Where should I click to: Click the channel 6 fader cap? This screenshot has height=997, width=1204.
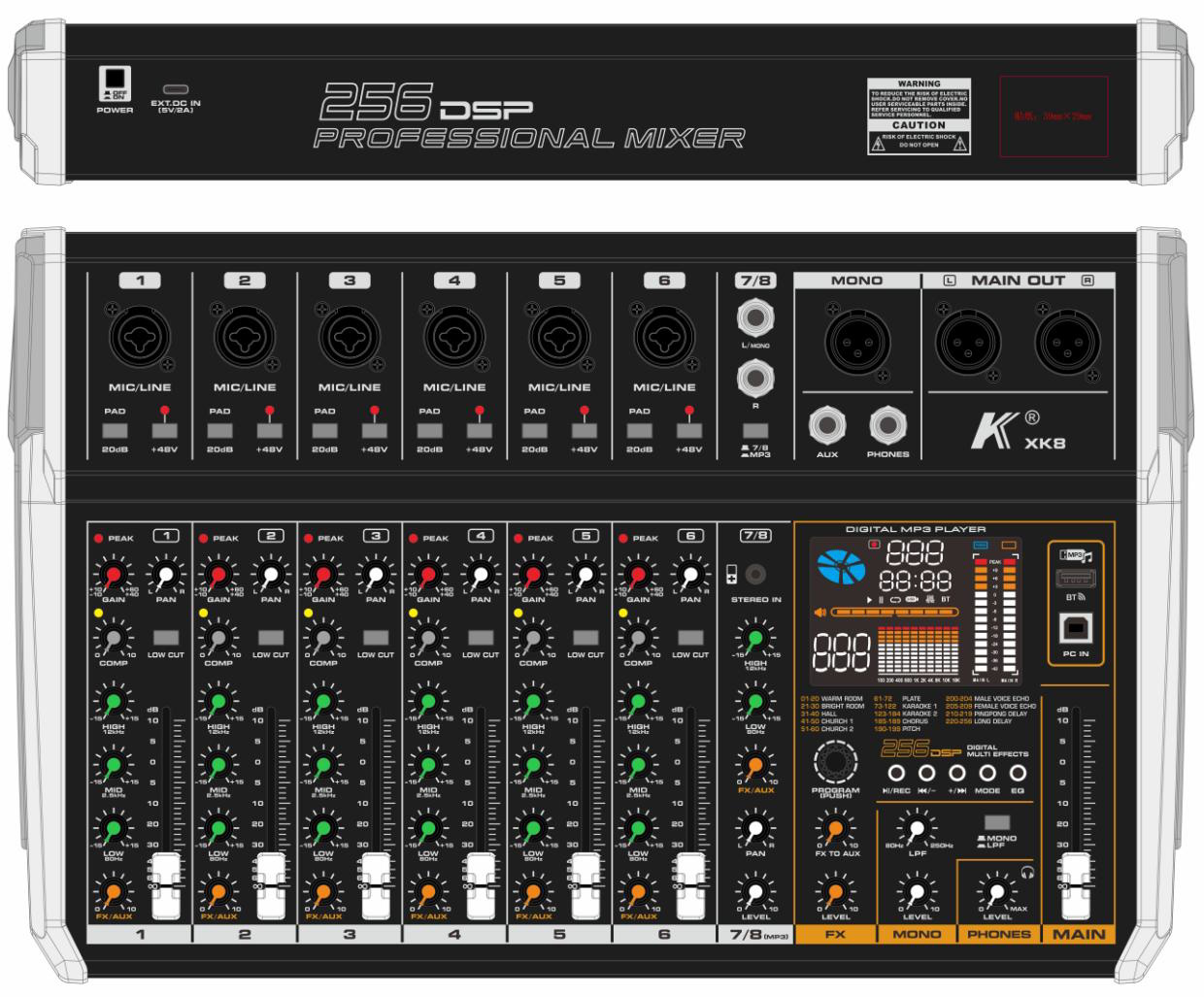click(x=689, y=886)
